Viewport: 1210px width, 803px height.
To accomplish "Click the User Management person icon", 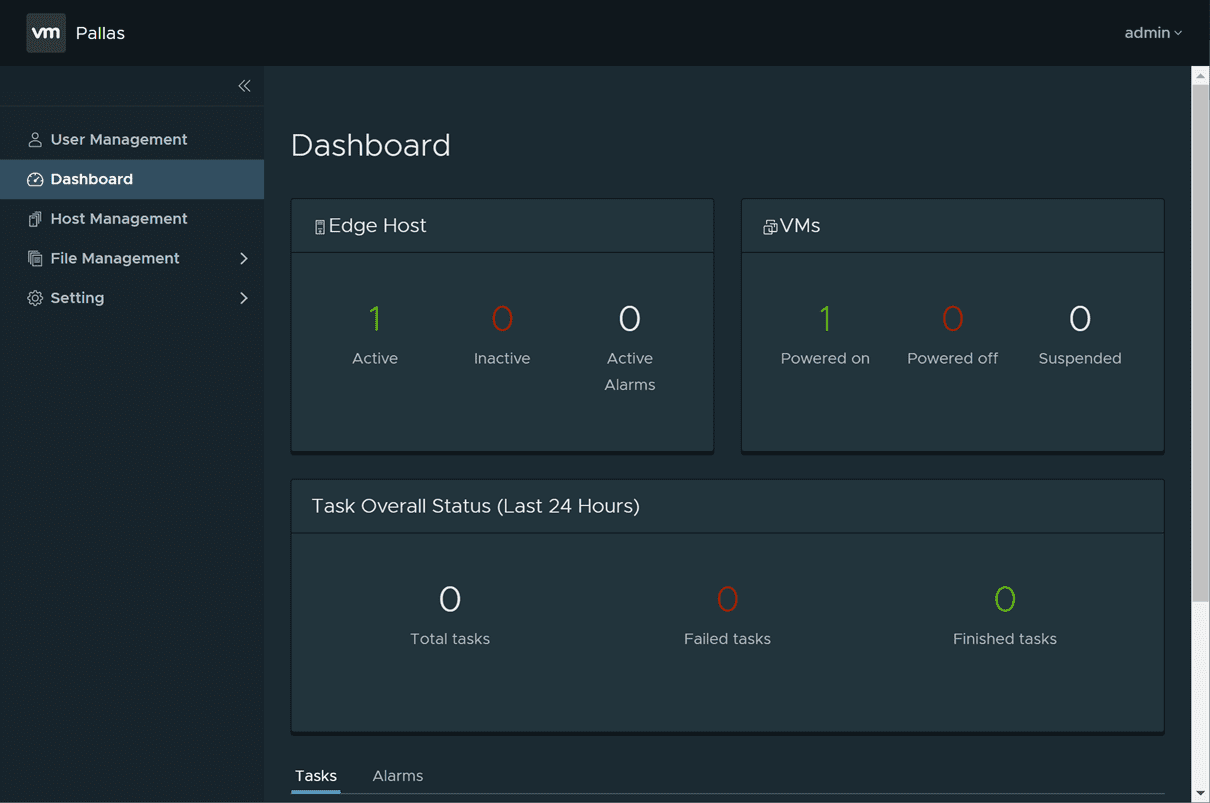I will (x=35, y=140).
